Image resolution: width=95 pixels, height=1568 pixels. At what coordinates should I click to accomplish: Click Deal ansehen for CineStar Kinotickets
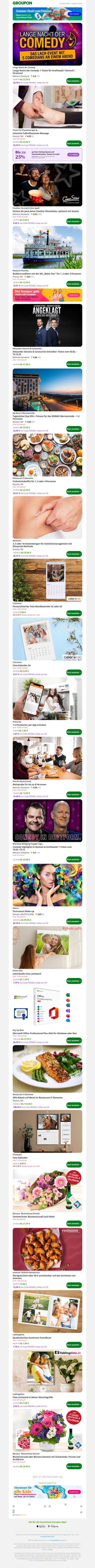click(x=74, y=221)
